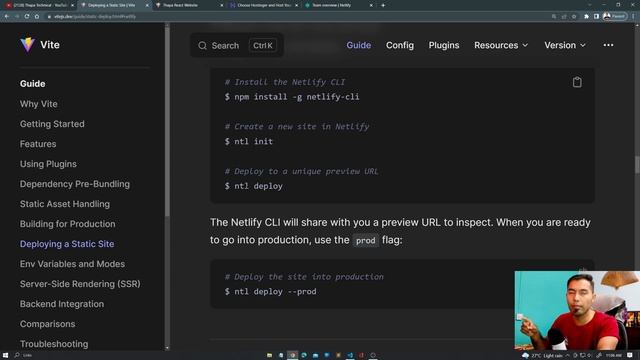The width and height of the screenshot is (640, 360).
Task: Open Visual Studio Code from the taskbar
Action: (350, 355)
